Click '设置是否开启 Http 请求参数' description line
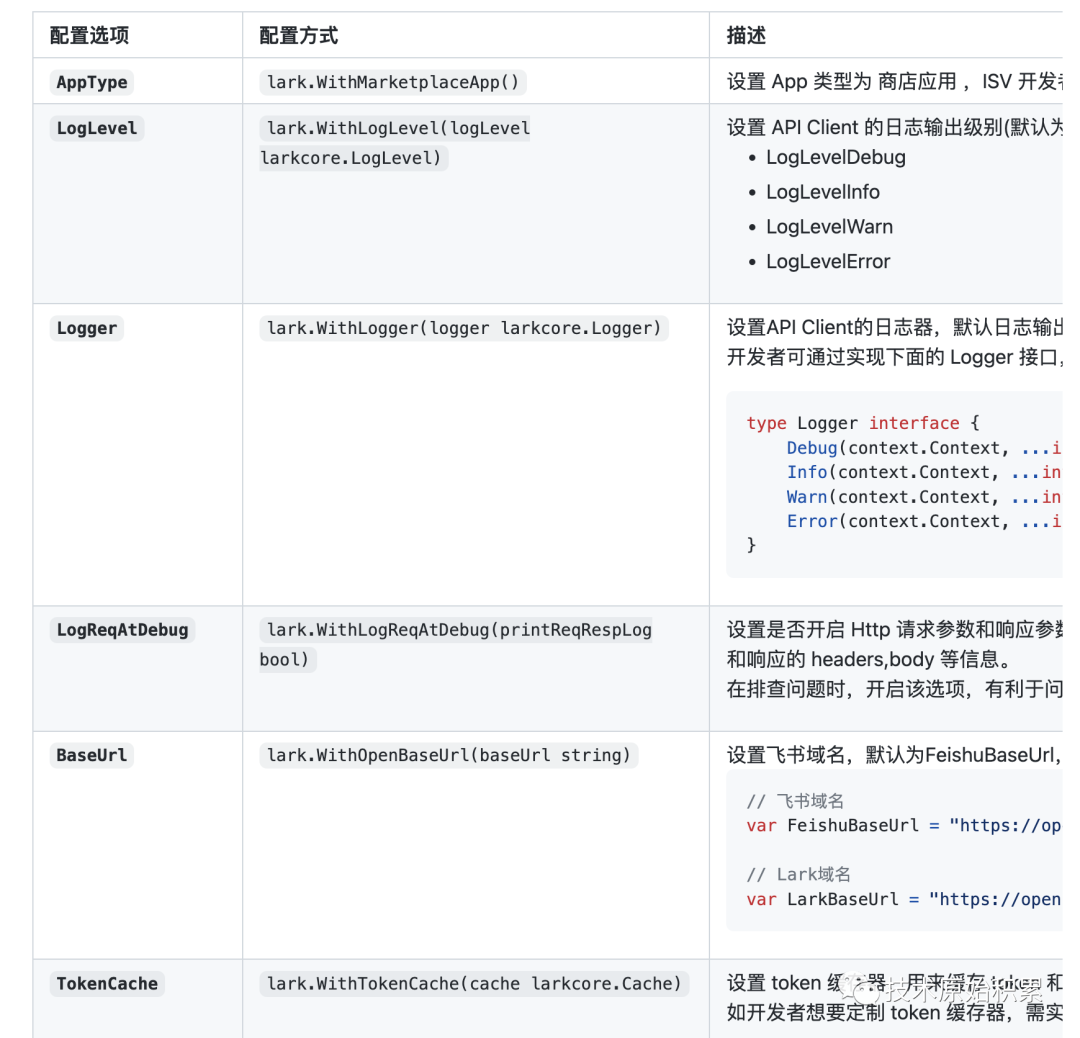Image resolution: width=1080 pixels, height=1038 pixels. (895, 630)
